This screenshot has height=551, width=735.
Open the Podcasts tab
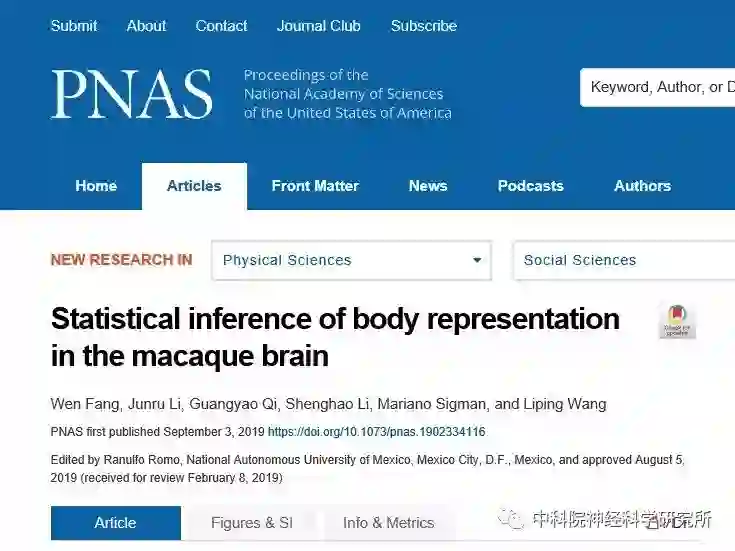(531, 186)
